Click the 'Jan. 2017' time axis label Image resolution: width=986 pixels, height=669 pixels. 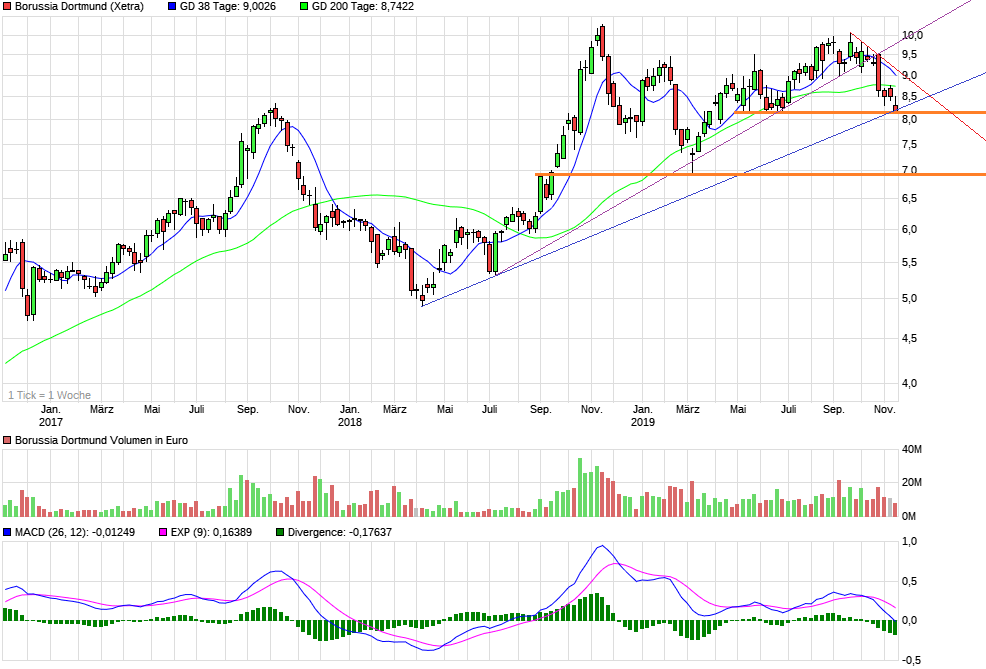51,415
